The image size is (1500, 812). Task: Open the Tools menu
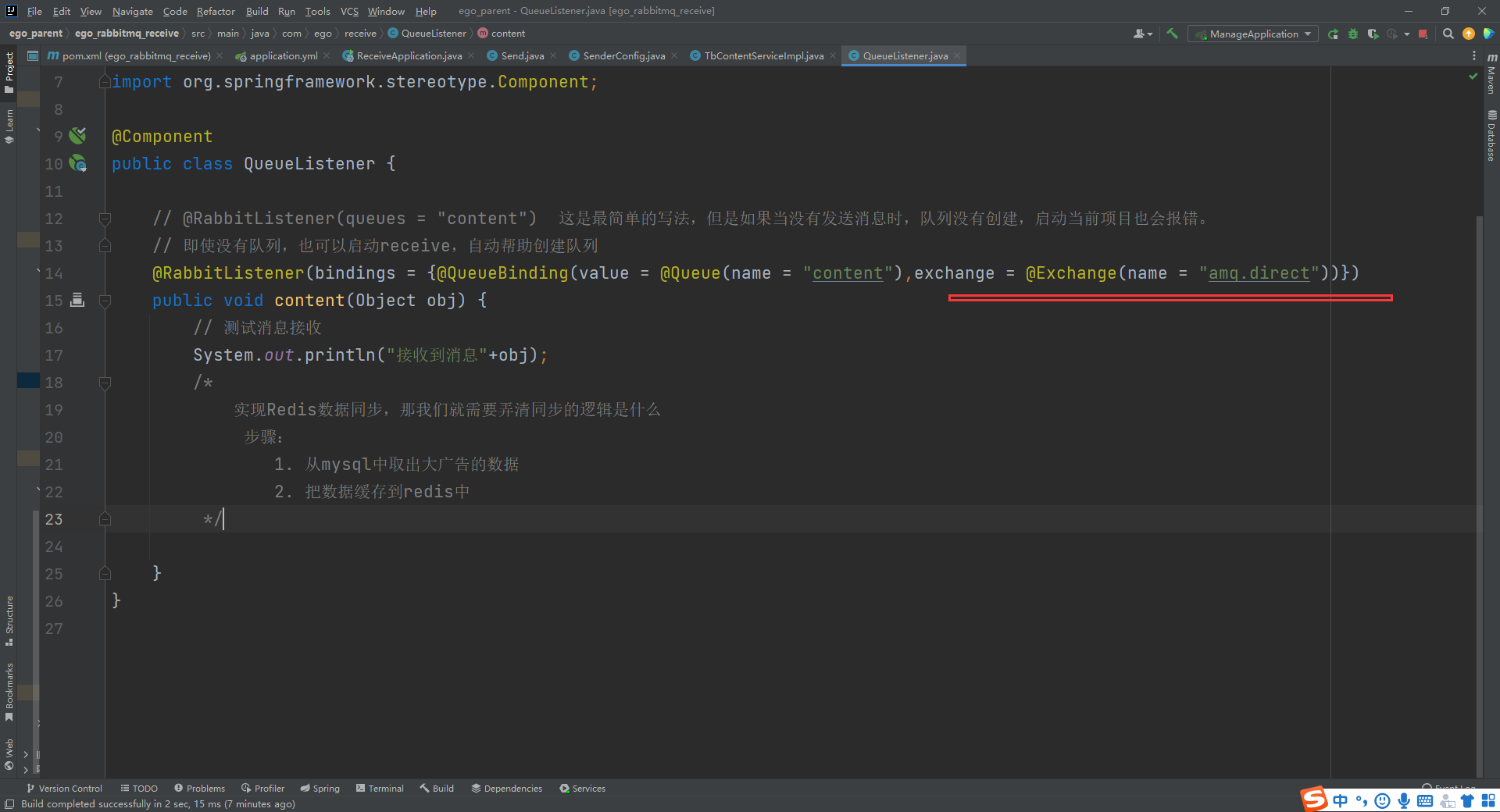click(x=317, y=11)
